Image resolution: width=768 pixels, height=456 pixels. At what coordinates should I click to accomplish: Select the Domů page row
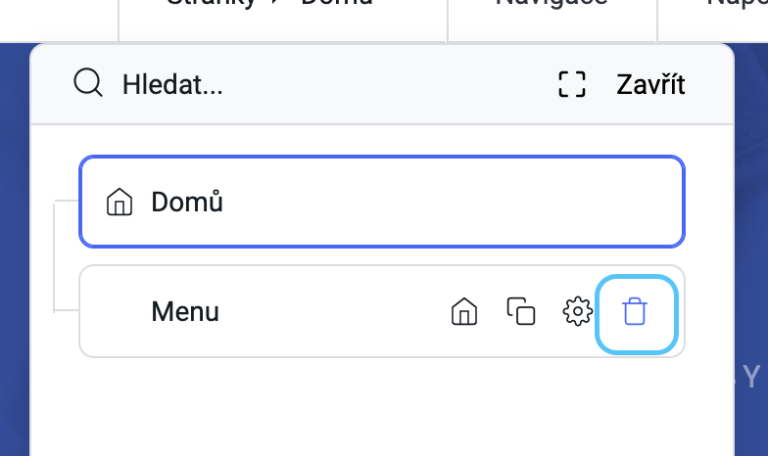click(x=382, y=202)
